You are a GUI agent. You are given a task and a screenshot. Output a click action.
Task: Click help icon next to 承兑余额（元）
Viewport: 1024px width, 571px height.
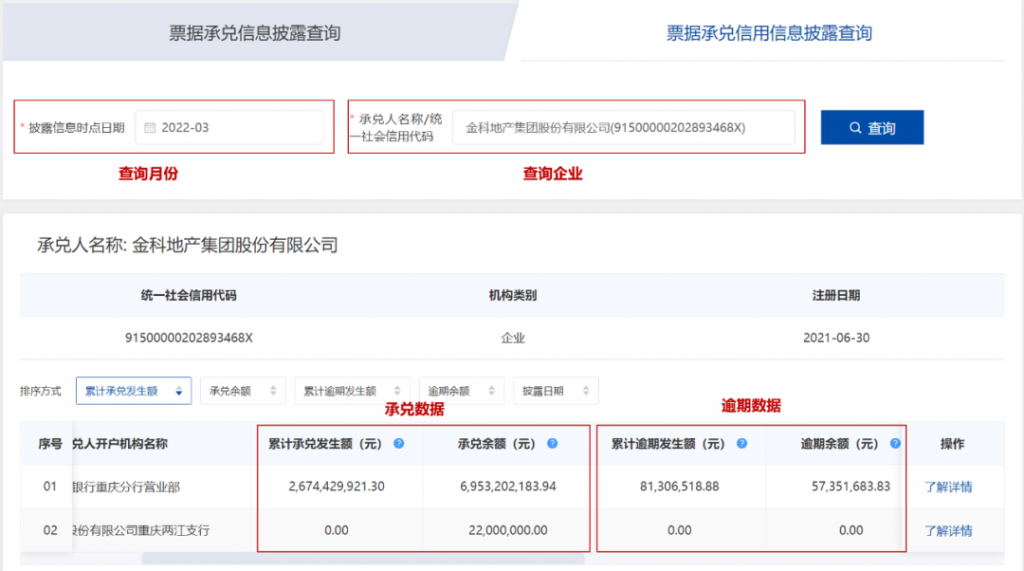point(552,444)
